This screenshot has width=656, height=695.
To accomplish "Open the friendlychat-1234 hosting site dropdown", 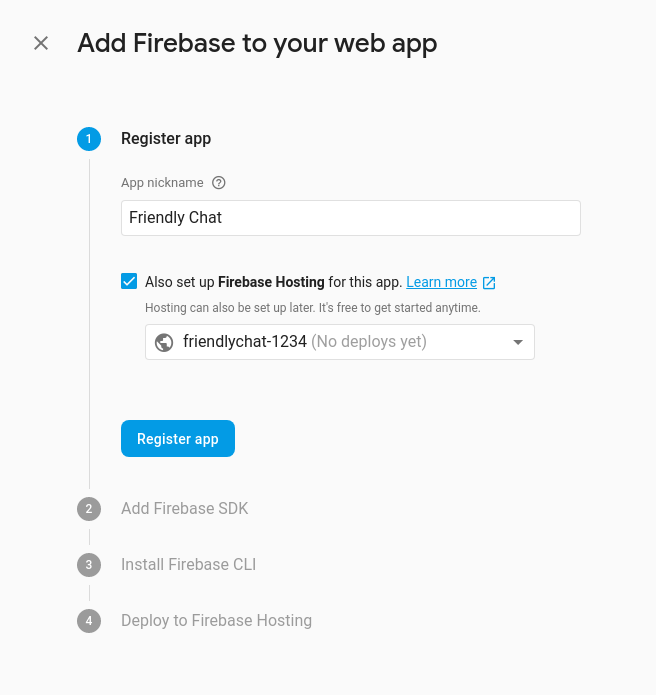I will tap(340, 342).
